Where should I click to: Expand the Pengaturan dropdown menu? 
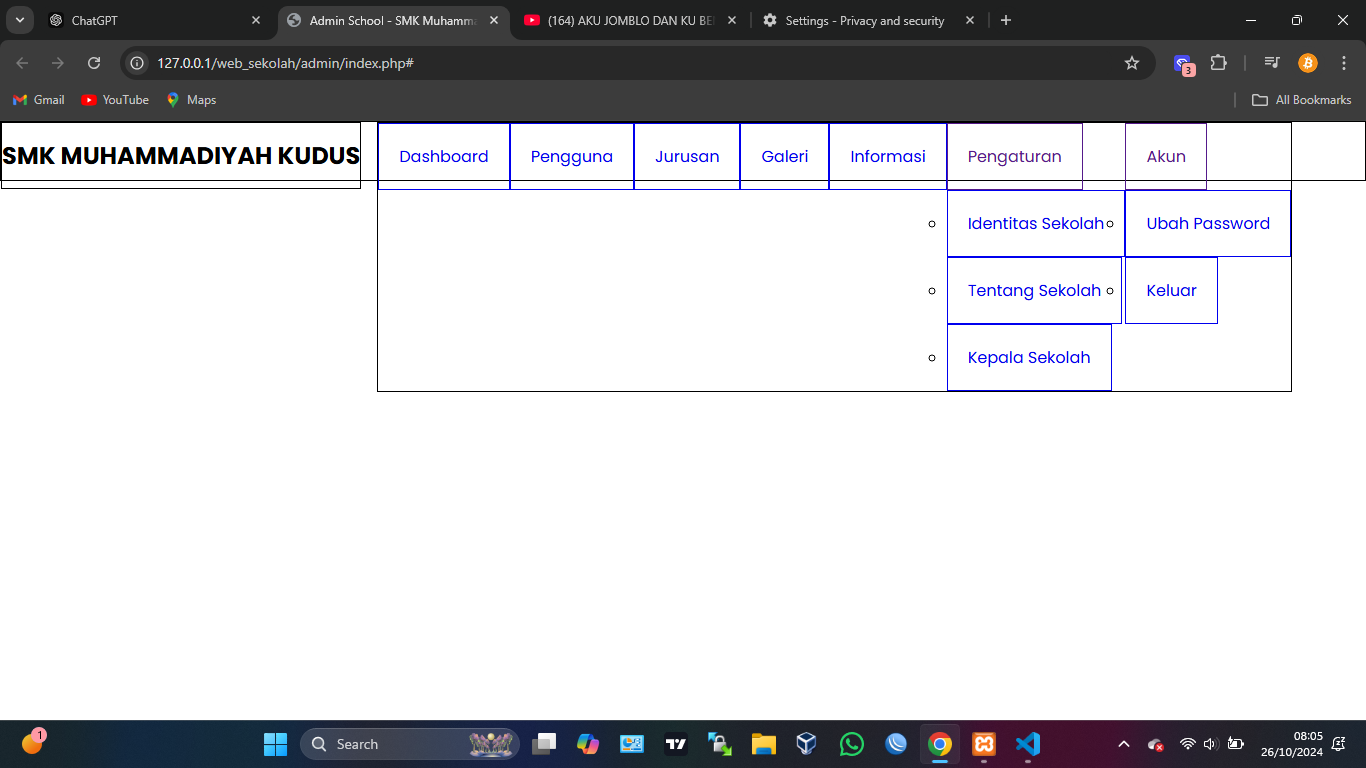[x=1015, y=156]
